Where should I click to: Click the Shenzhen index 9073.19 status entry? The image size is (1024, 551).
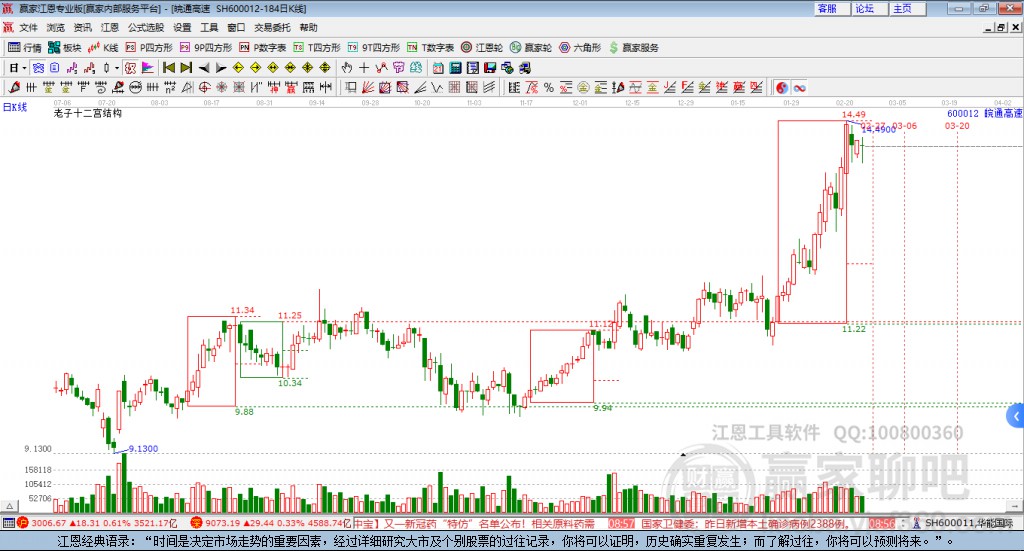tap(271, 523)
